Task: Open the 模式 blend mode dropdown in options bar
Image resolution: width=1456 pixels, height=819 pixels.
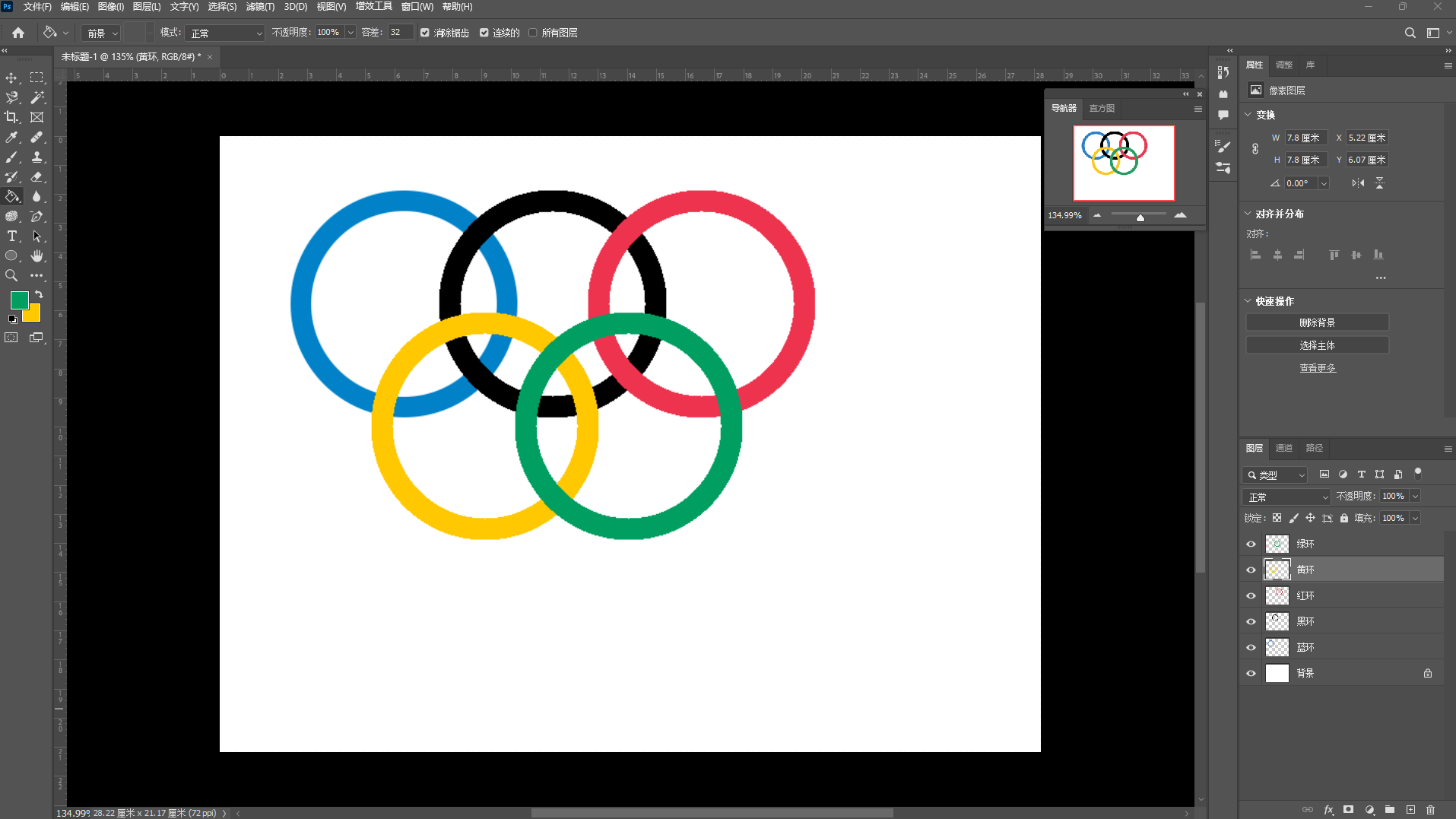Action: 225,33
